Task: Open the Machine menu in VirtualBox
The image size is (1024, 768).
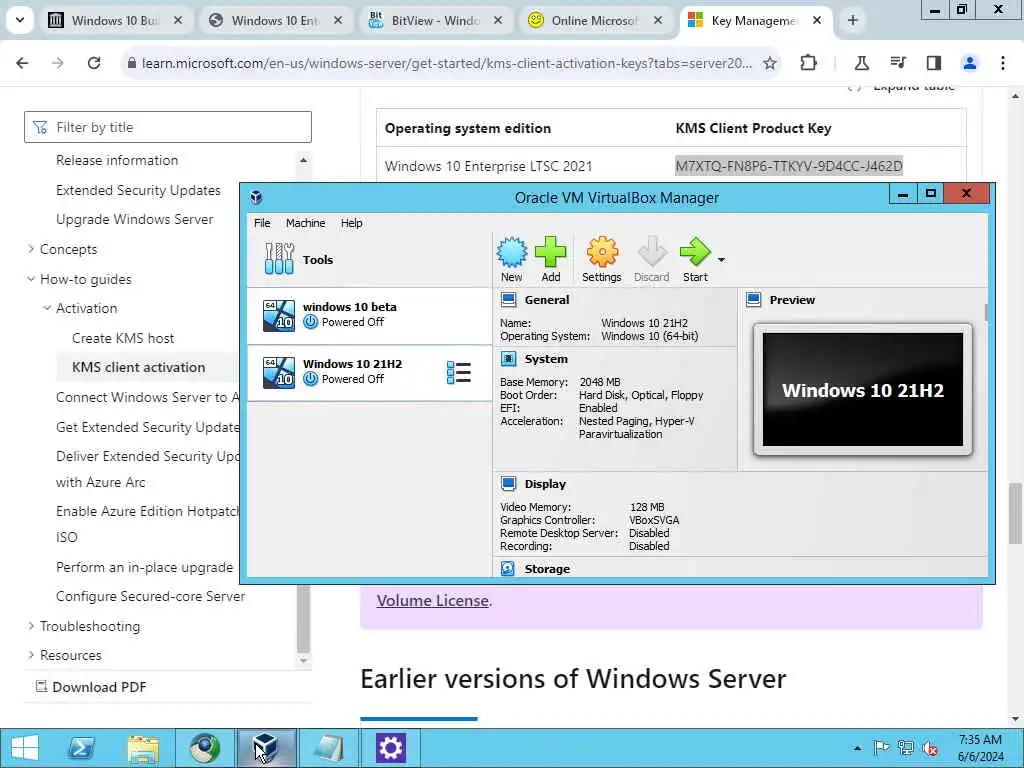Action: click(x=305, y=223)
